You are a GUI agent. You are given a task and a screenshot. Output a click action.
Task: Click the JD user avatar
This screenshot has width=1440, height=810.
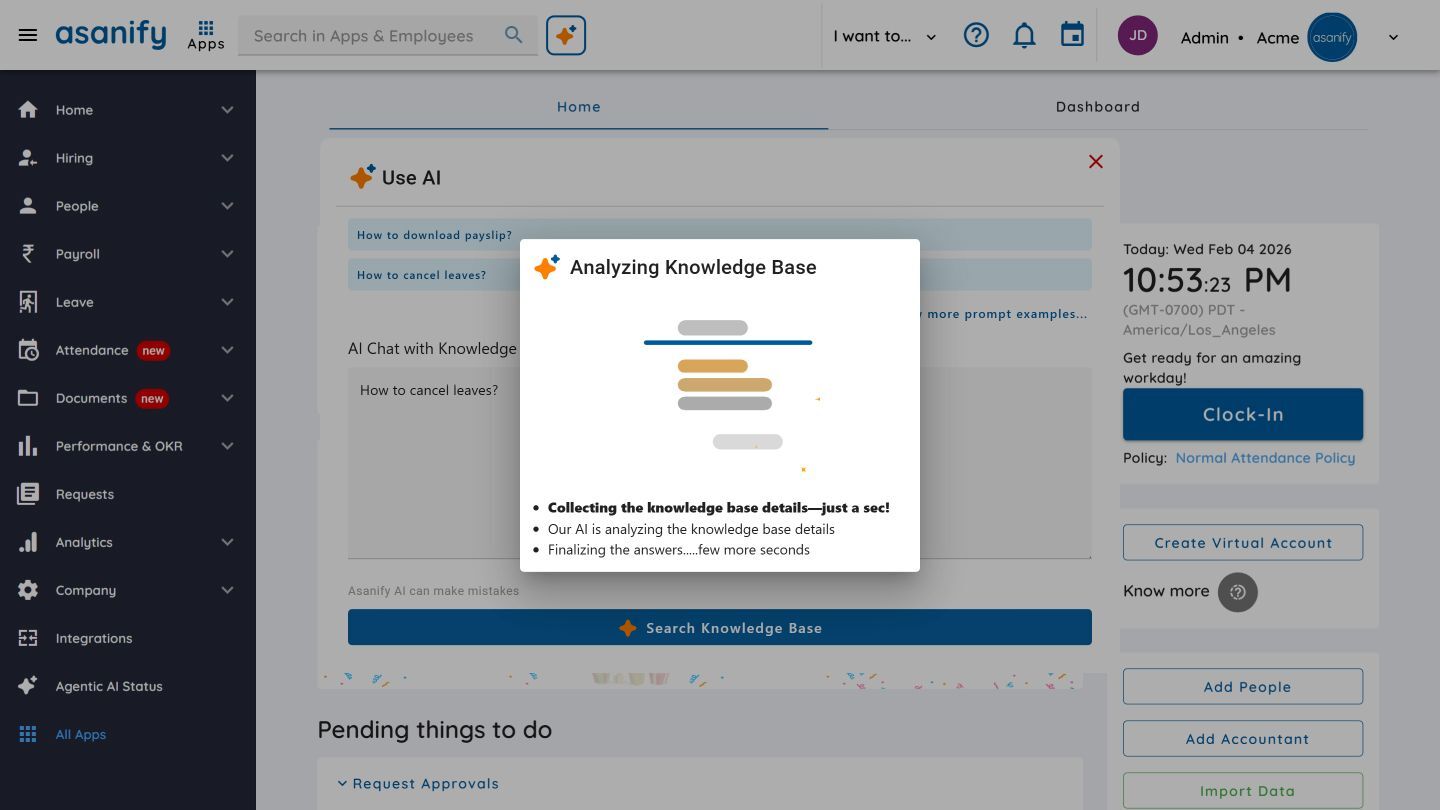[x=1137, y=36]
